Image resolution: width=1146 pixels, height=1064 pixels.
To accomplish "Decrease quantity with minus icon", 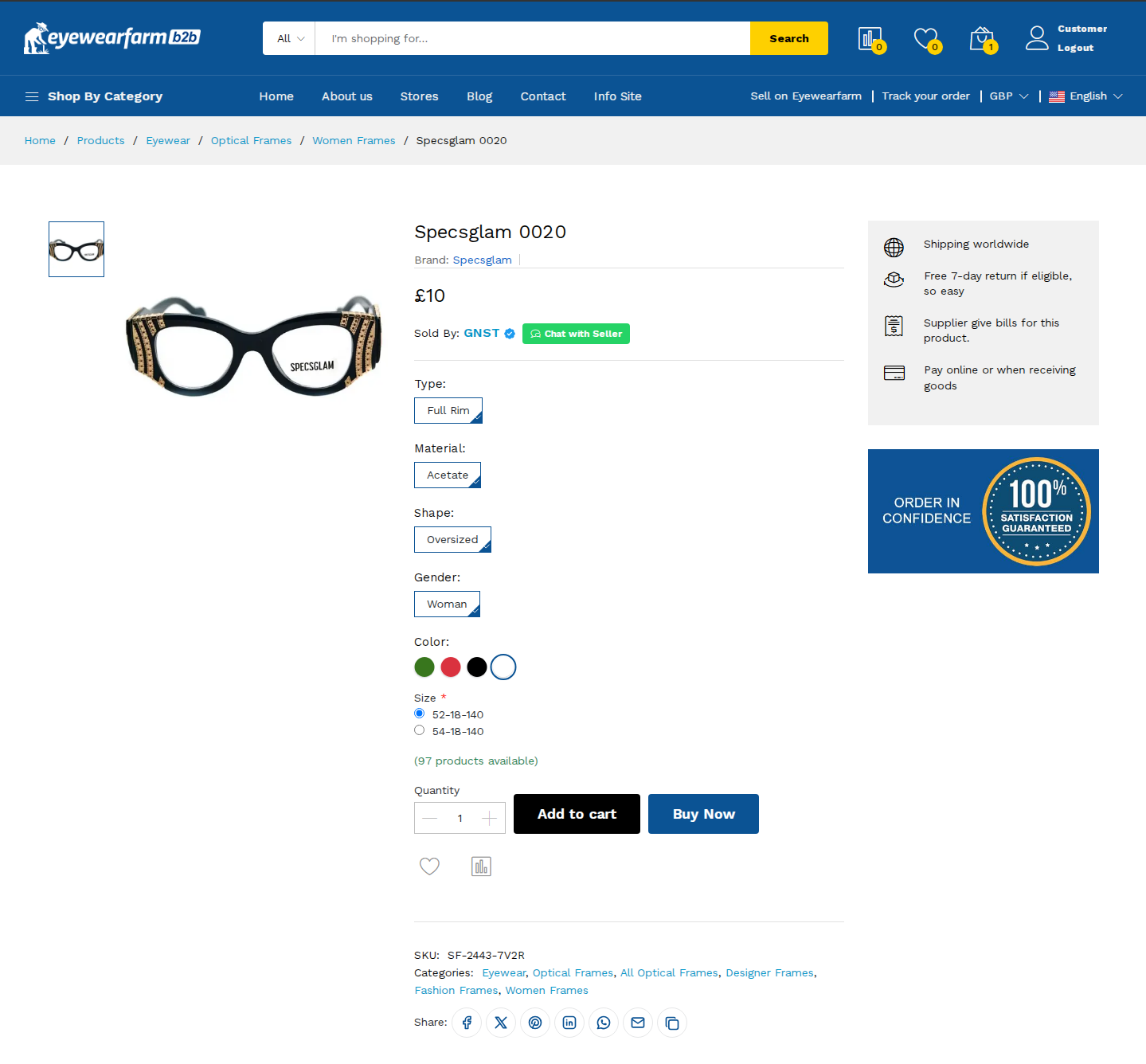I will (x=430, y=818).
